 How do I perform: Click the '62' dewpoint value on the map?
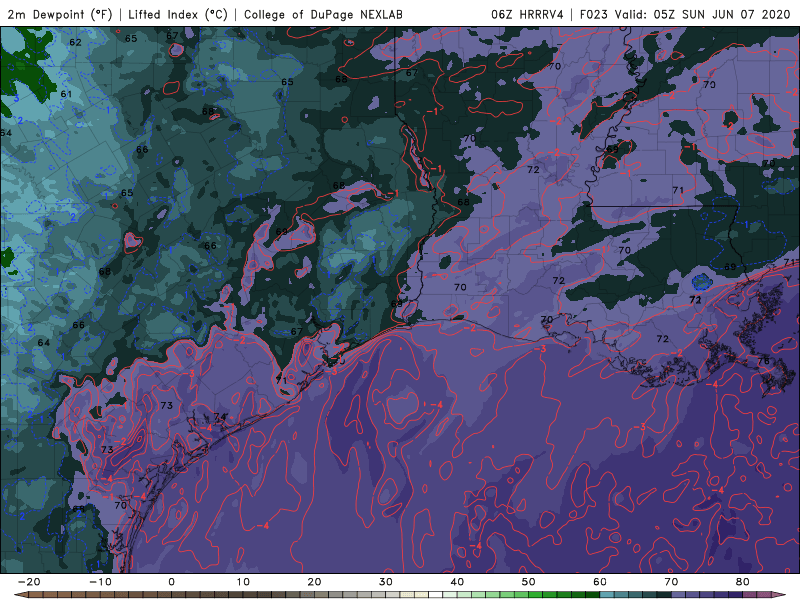pyautogui.click(x=75, y=42)
